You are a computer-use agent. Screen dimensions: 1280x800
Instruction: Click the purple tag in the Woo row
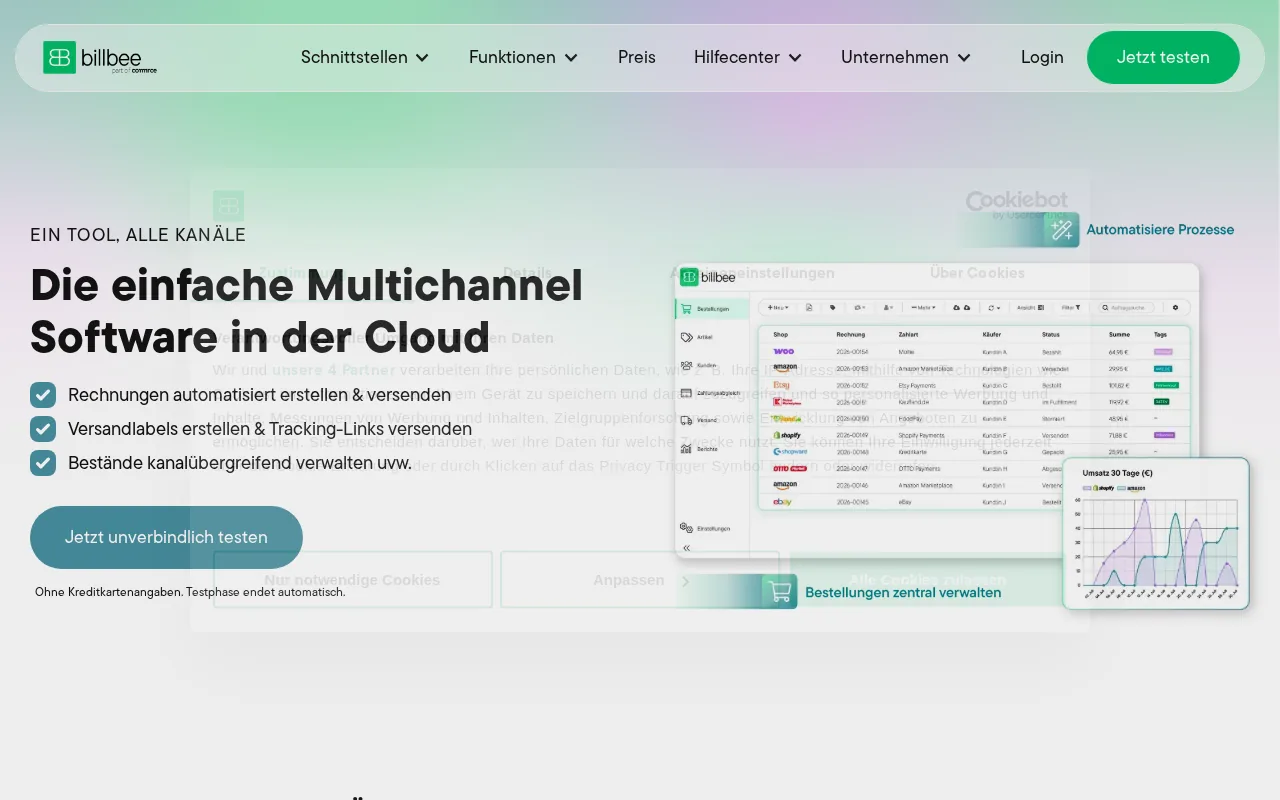1163,352
